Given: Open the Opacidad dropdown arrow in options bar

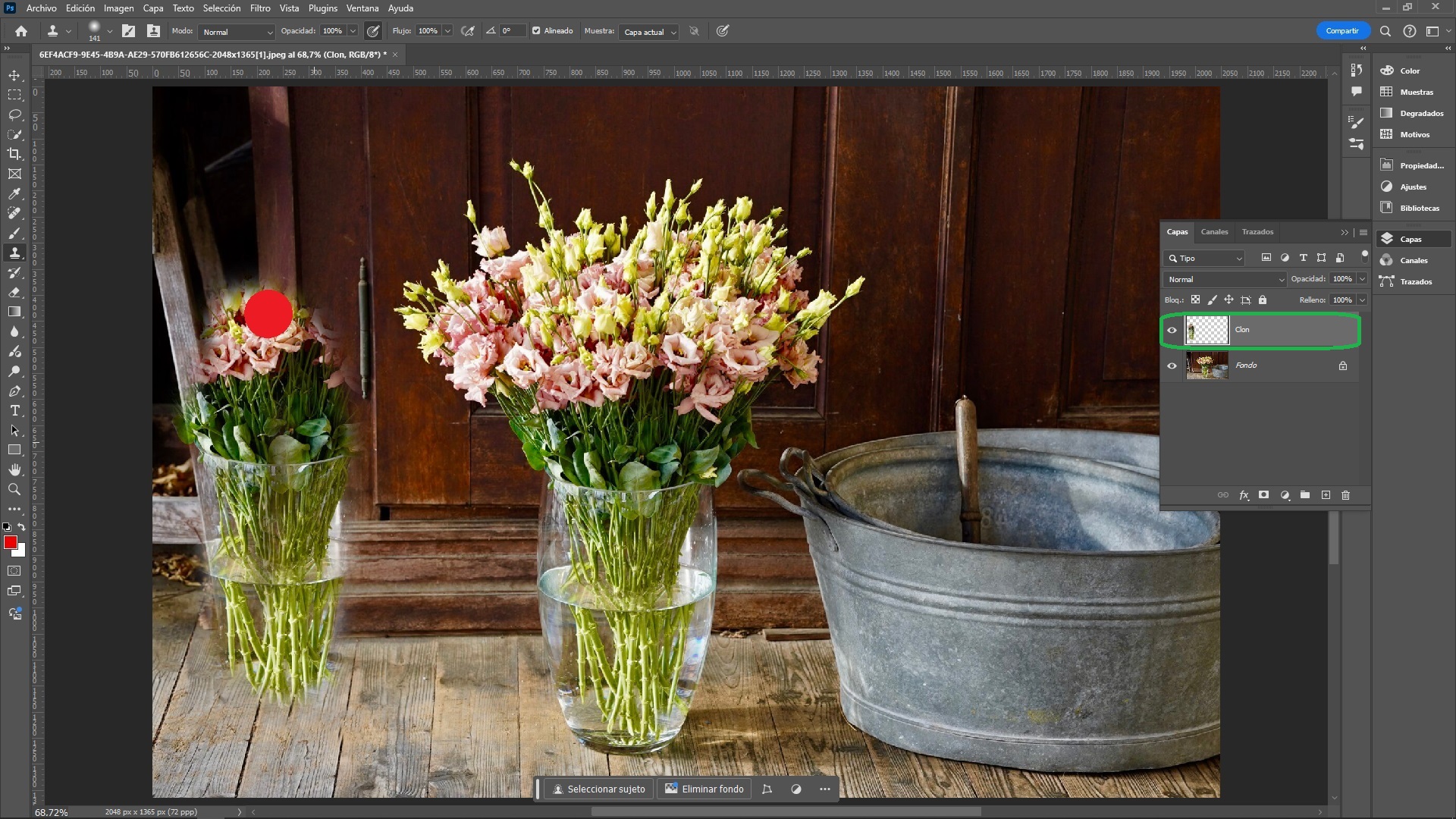Looking at the screenshot, I should [353, 31].
